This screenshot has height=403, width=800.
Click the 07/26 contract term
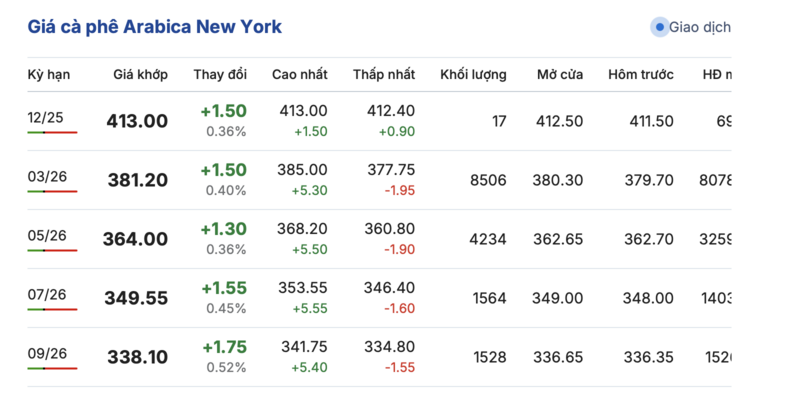pyautogui.click(x=45, y=294)
